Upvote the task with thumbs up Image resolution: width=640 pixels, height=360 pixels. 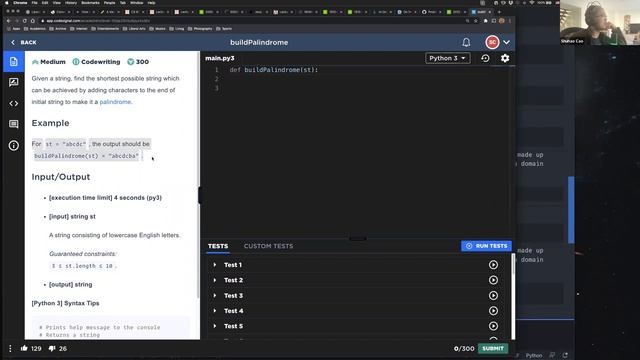pos(24,348)
